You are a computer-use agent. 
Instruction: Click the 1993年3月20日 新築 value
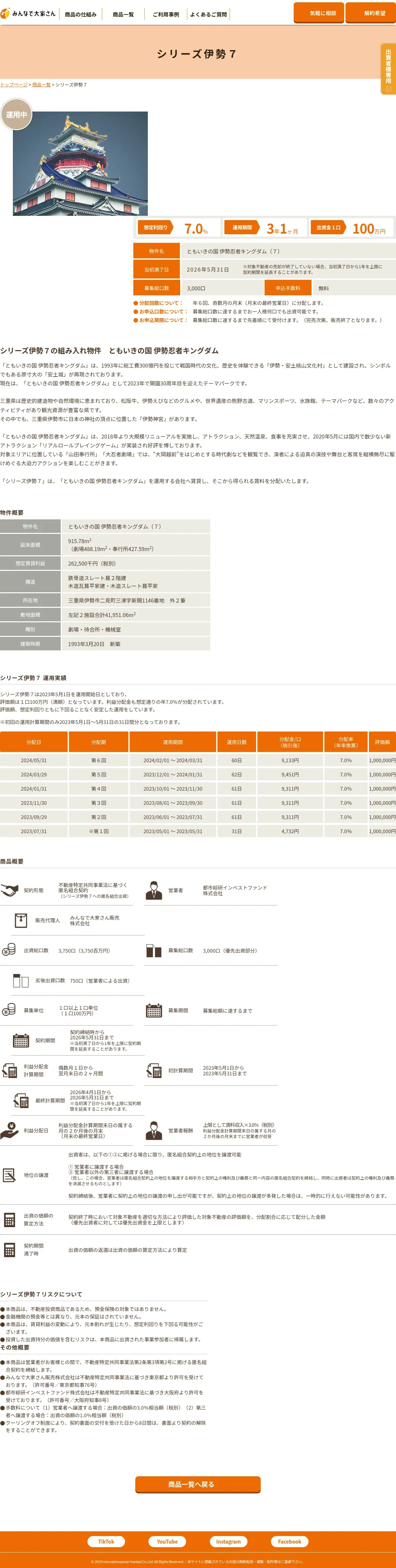point(94,643)
